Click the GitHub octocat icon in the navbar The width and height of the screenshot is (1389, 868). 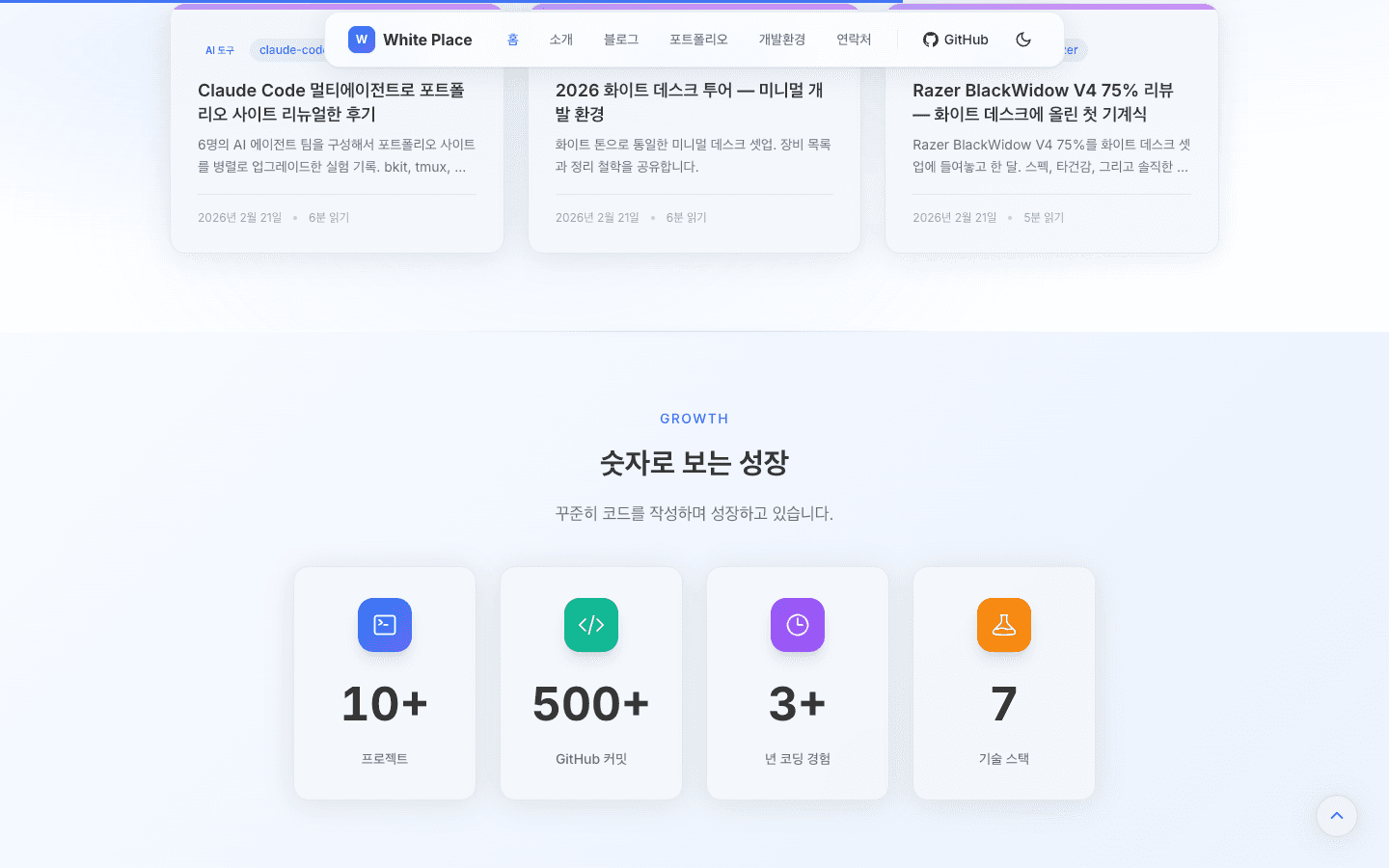click(930, 40)
